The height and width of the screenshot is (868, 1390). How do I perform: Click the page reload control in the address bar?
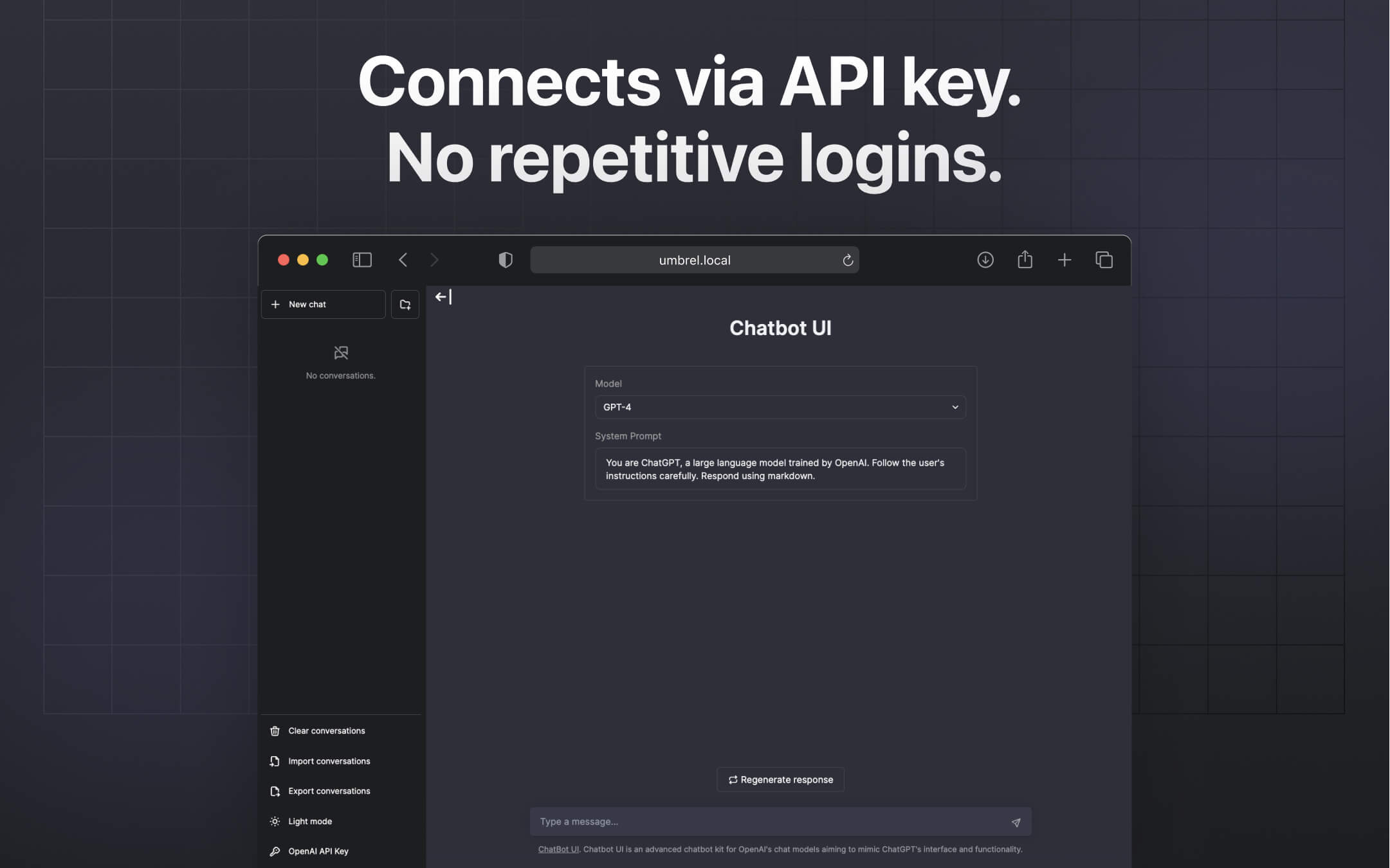click(x=848, y=260)
